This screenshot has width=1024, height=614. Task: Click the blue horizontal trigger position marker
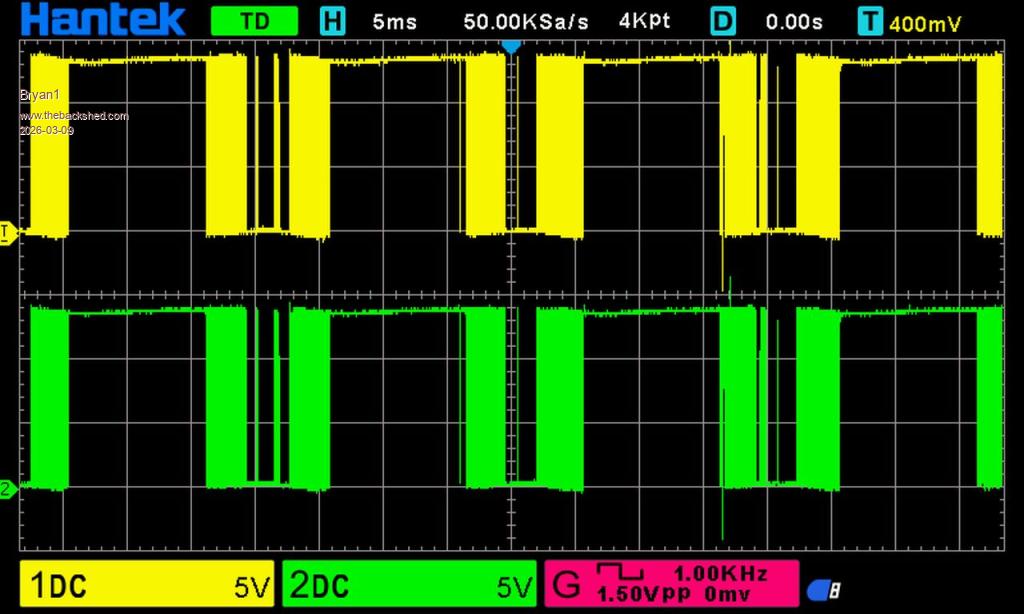coord(511,47)
